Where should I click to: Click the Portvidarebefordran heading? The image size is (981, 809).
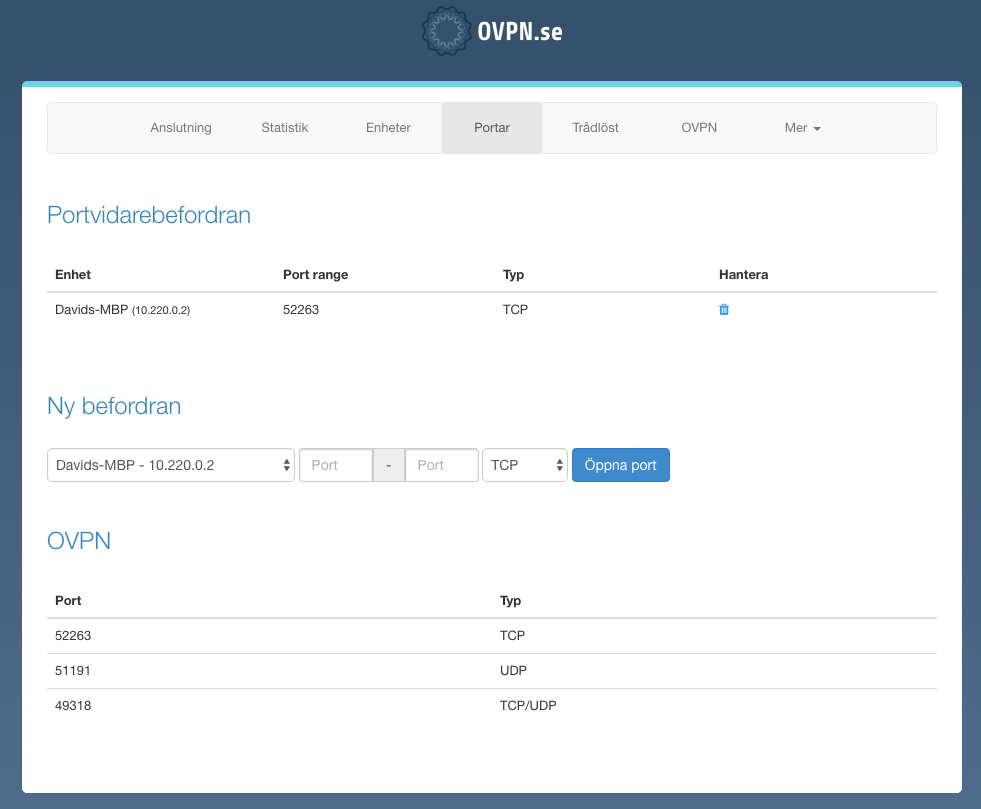[x=149, y=215]
